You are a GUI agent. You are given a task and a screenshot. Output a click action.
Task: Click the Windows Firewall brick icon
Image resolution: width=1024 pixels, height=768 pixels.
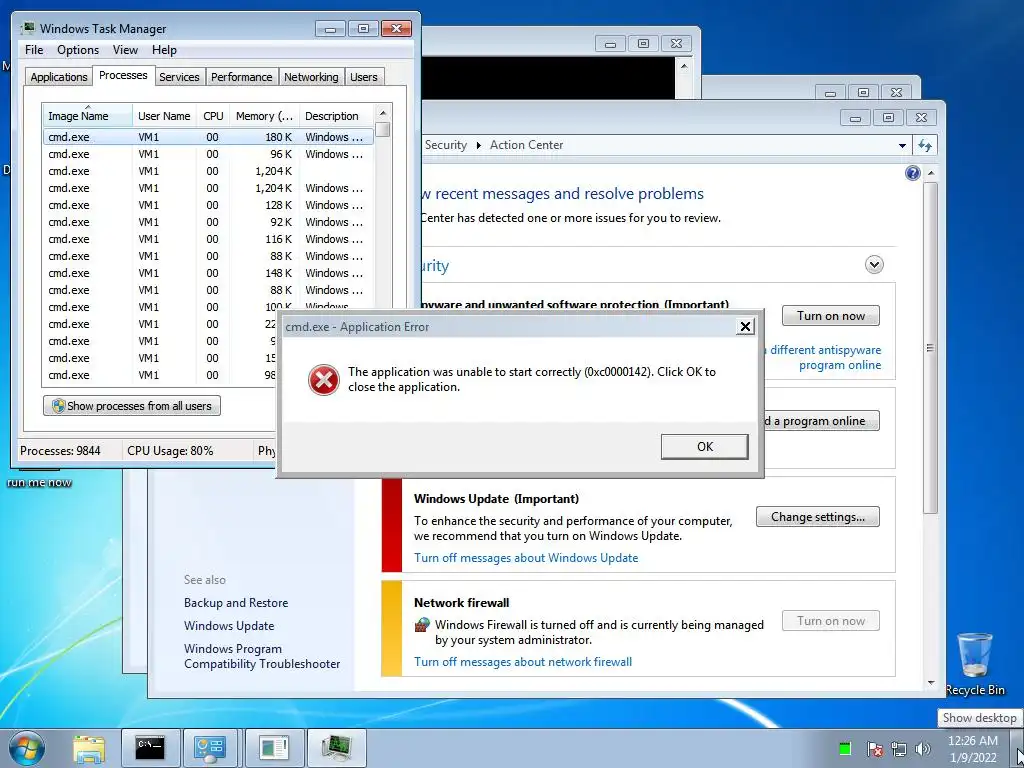(423, 625)
